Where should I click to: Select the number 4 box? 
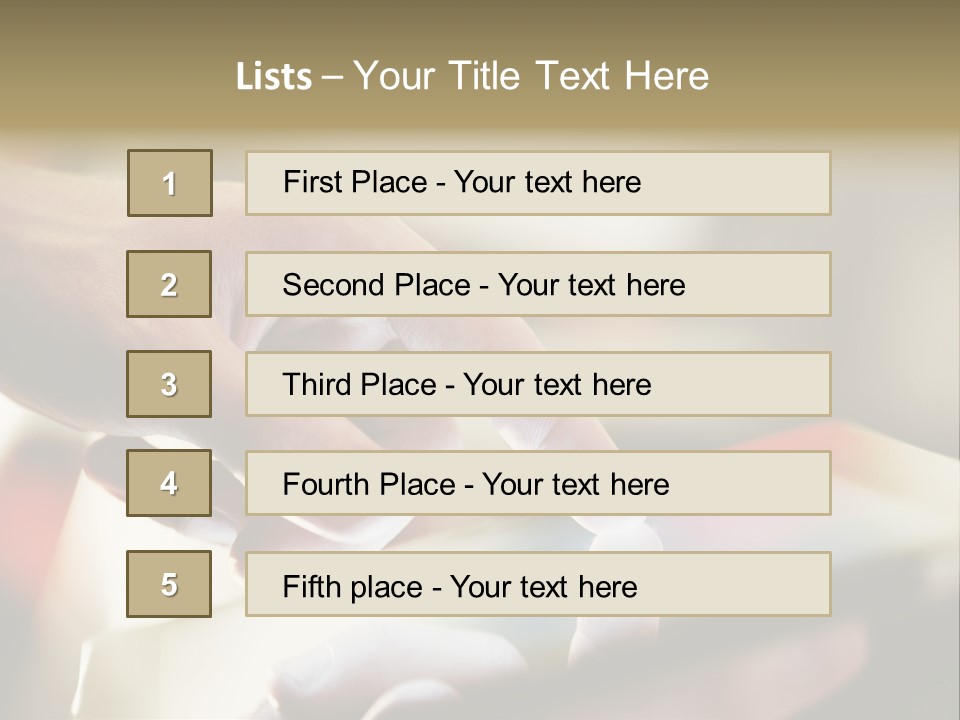pos(169,483)
